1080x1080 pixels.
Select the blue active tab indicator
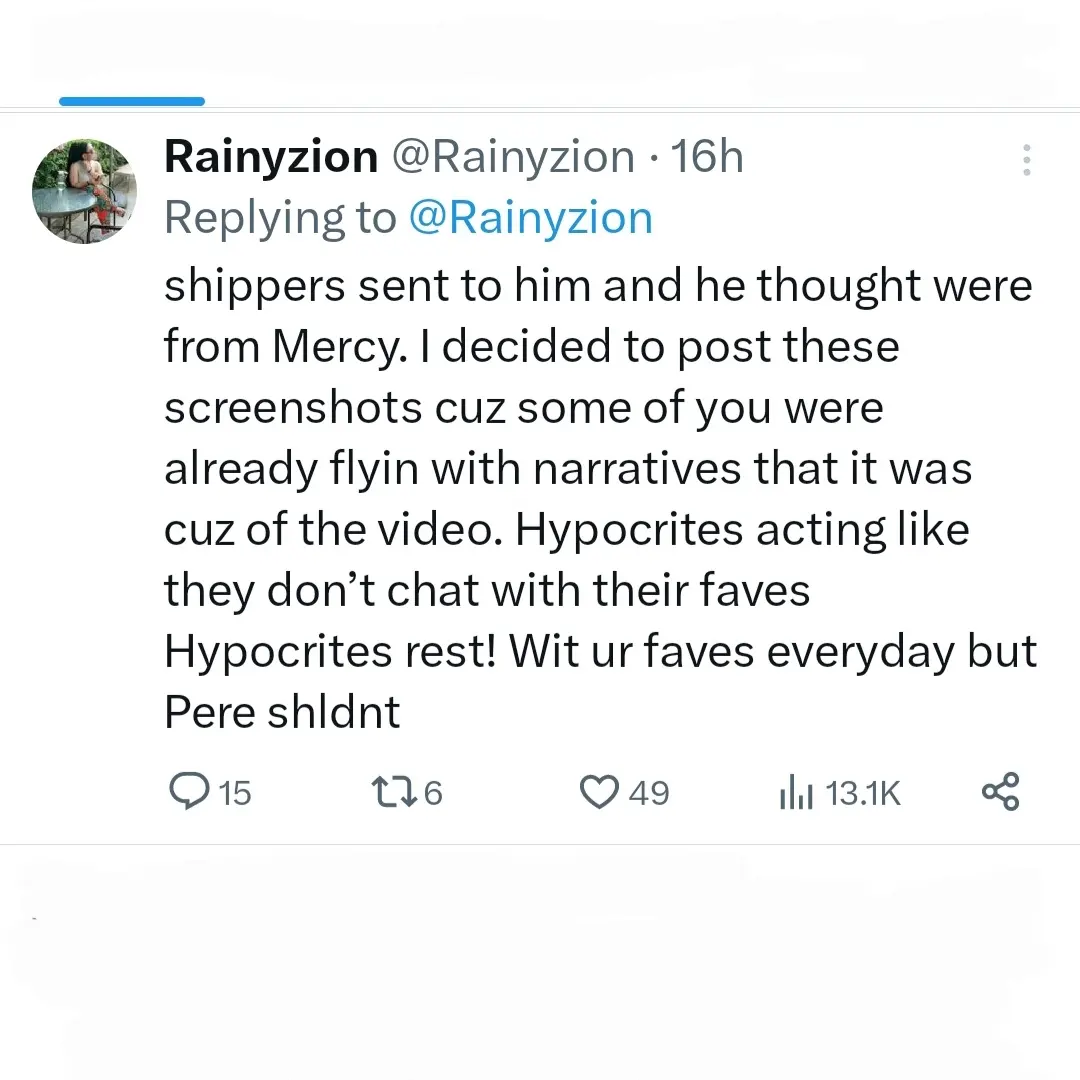point(132,101)
